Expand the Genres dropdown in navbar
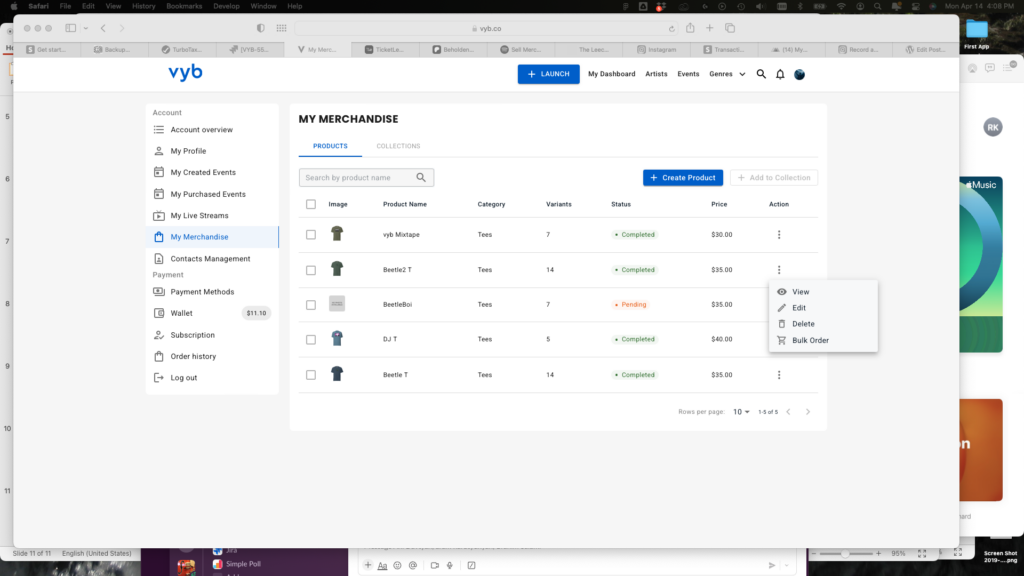This screenshot has height=576, width=1024. coord(727,74)
